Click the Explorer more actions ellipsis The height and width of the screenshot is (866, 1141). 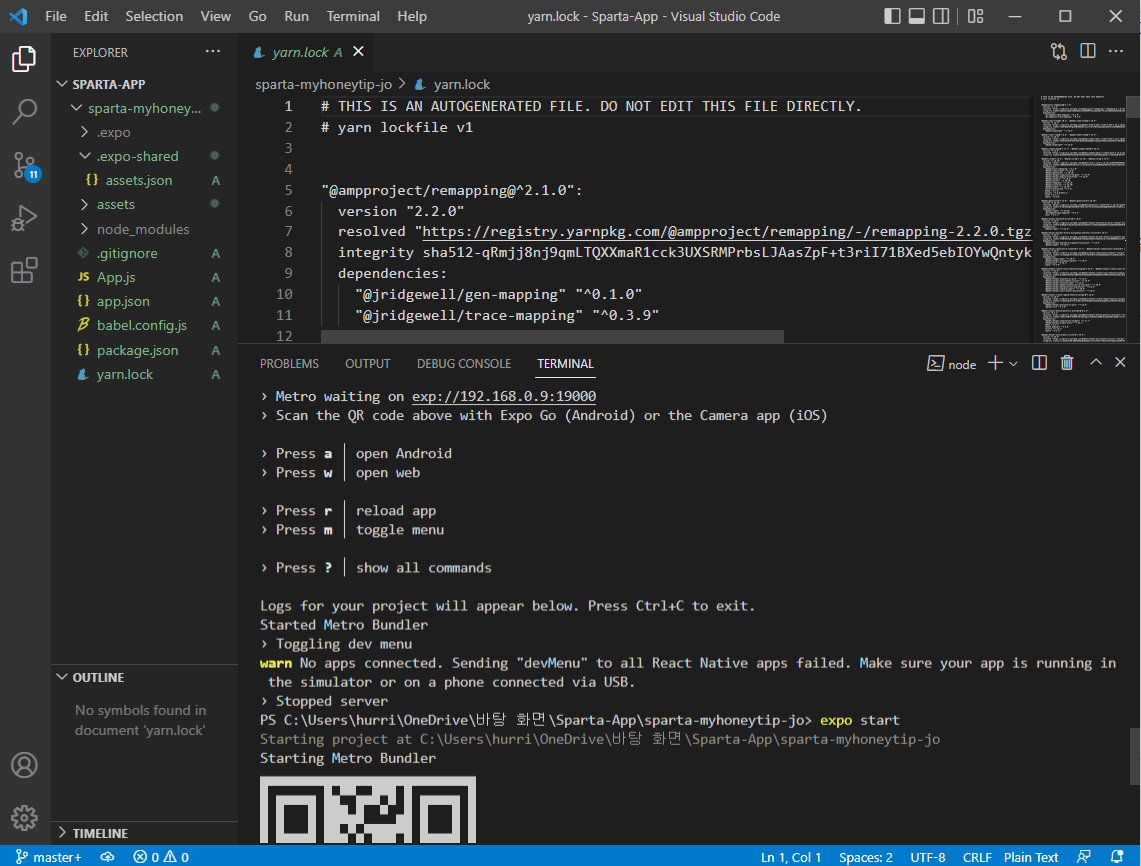pos(212,52)
